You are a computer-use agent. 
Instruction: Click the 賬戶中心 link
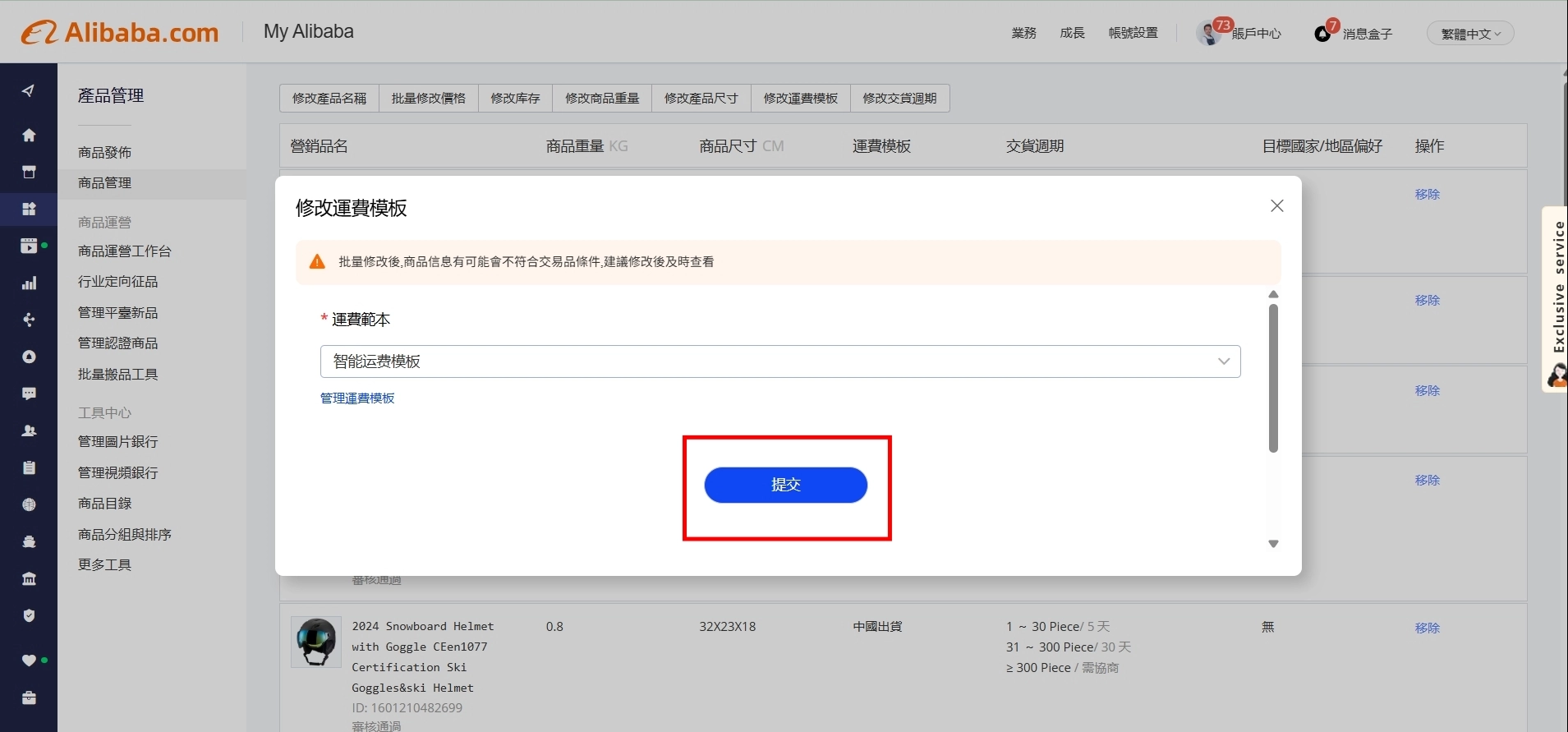point(1257,34)
